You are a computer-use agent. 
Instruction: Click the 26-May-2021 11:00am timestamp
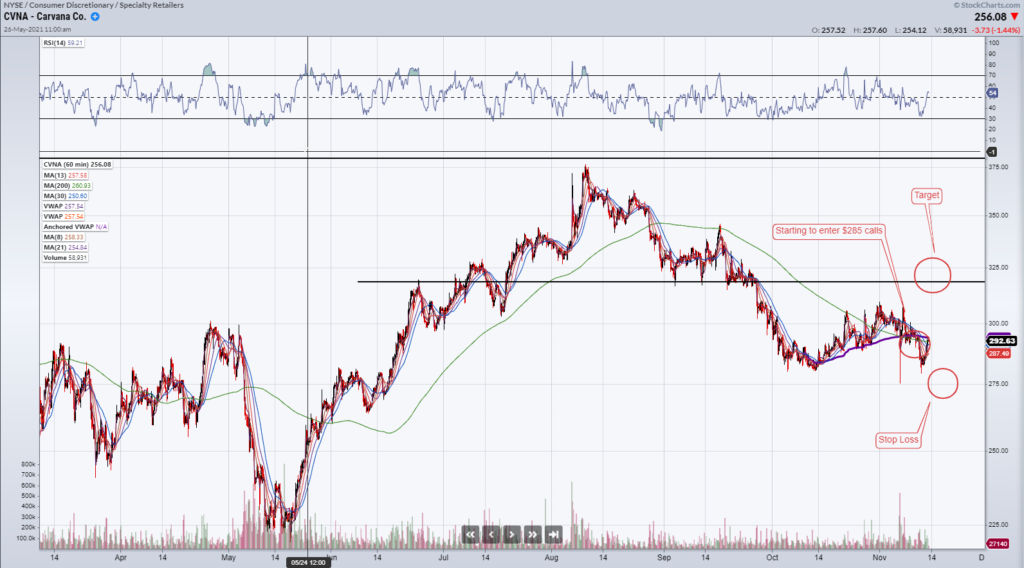tap(38, 29)
